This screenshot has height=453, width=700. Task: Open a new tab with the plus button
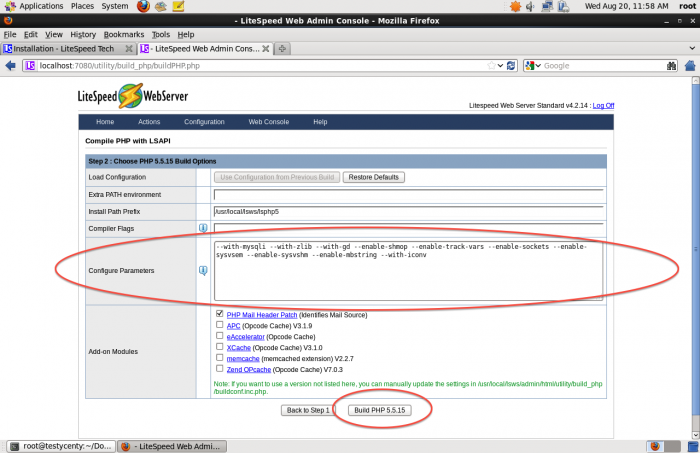[x=282, y=49]
